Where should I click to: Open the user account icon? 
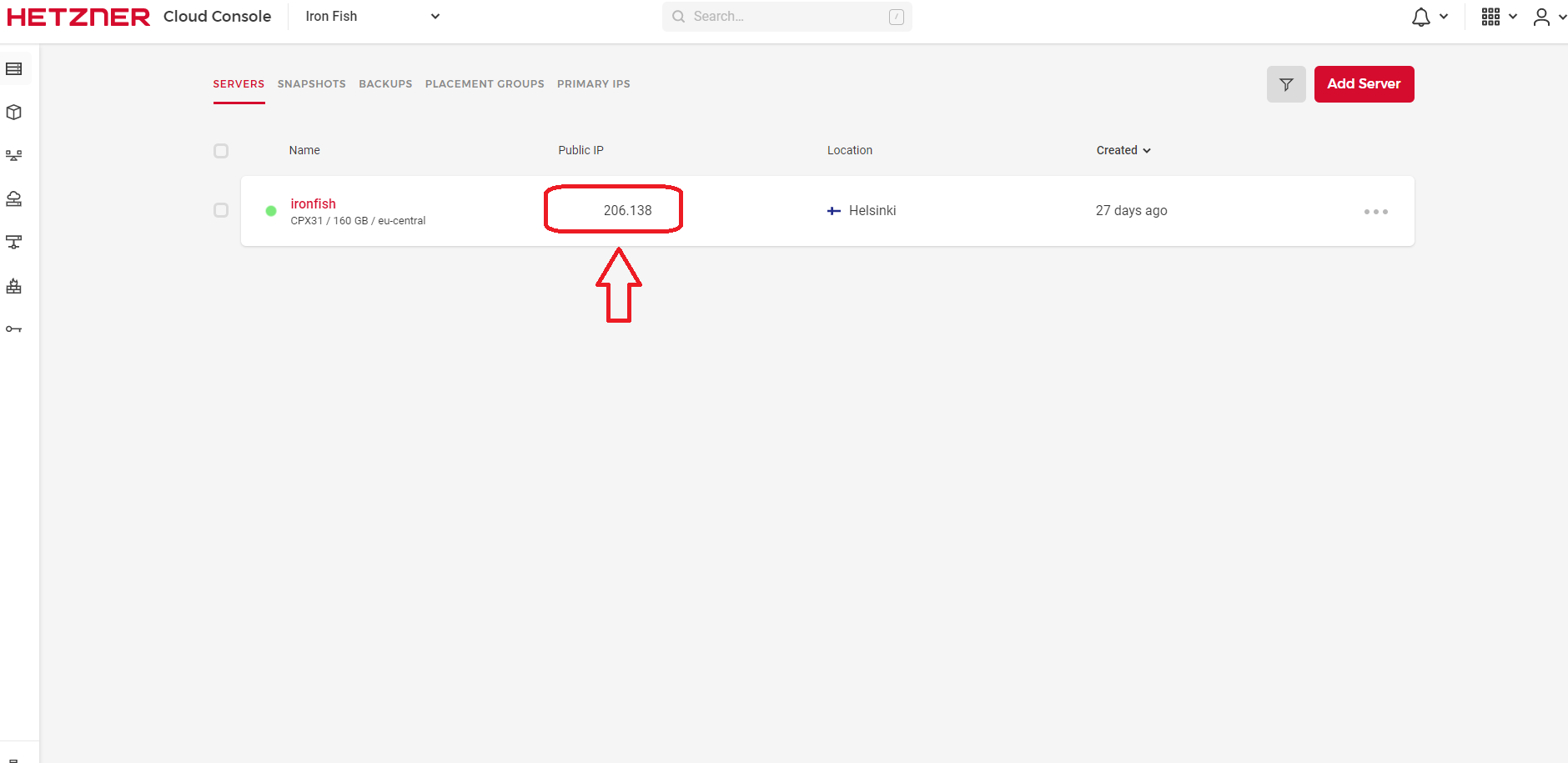point(1541,17)
